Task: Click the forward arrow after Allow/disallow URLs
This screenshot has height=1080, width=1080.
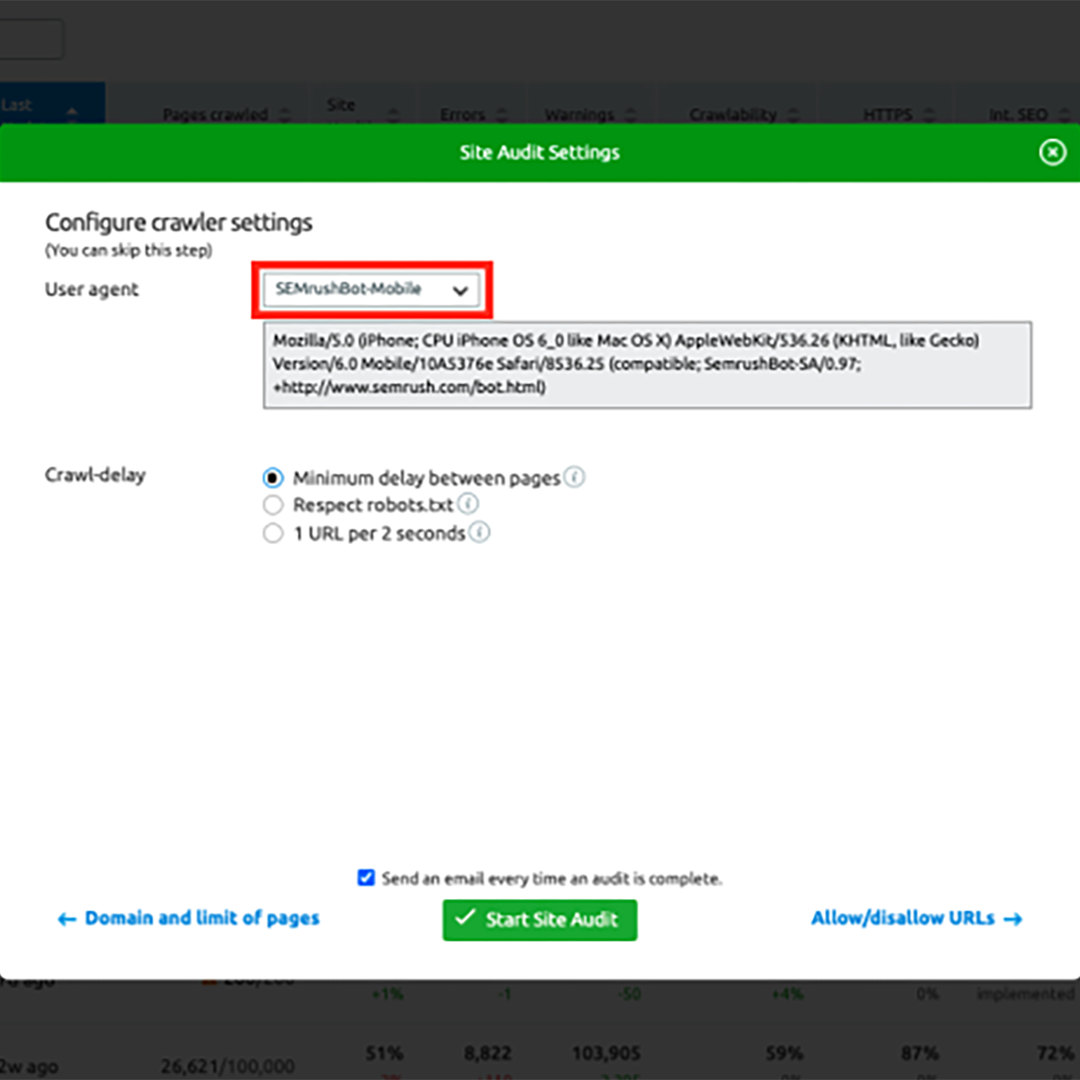Action: point(1012,918)
